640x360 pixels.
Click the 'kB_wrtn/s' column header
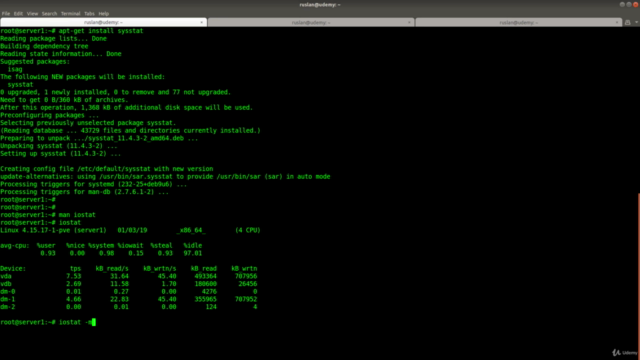[160, 269]
